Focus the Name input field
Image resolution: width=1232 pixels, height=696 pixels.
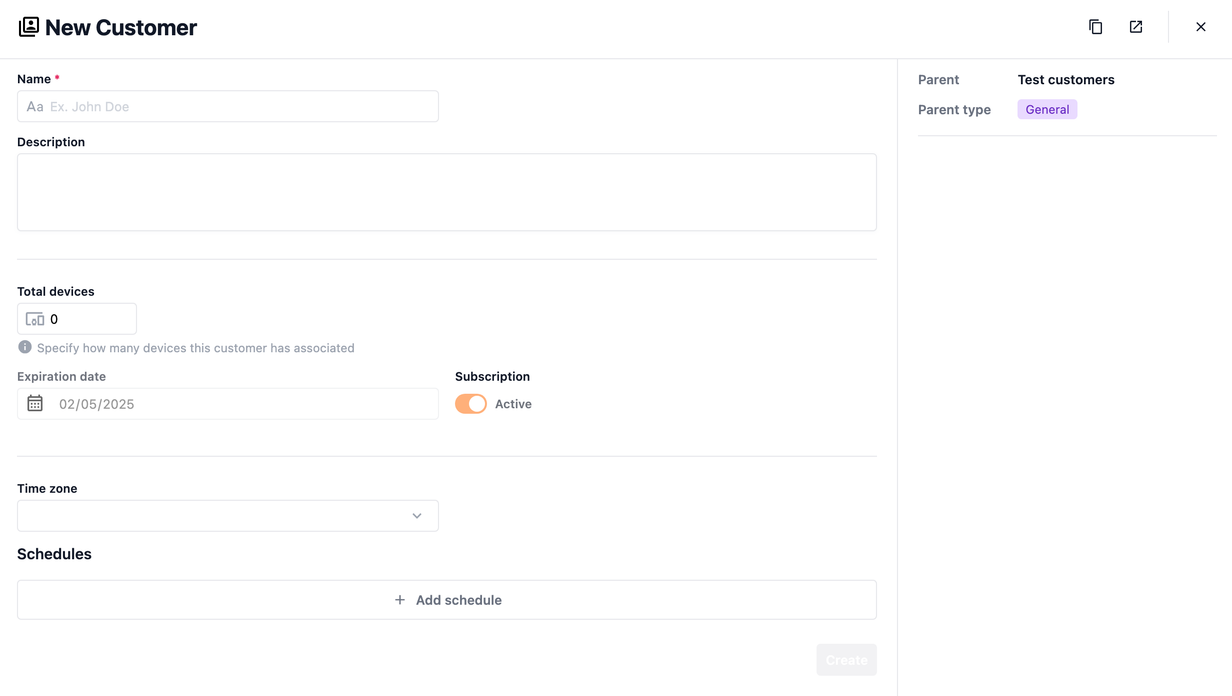240,107
